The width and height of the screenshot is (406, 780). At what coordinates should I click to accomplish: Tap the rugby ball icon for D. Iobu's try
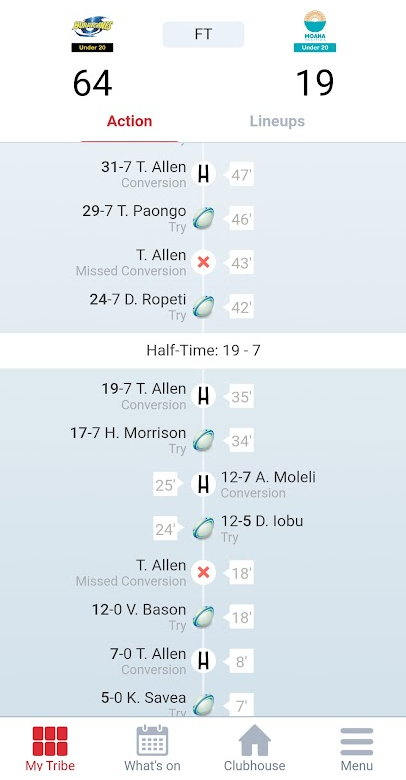pos(203,528)
